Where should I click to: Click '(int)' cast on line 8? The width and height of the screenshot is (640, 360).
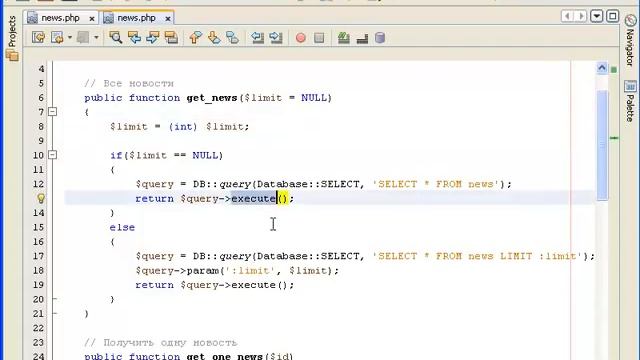(183, 127)
